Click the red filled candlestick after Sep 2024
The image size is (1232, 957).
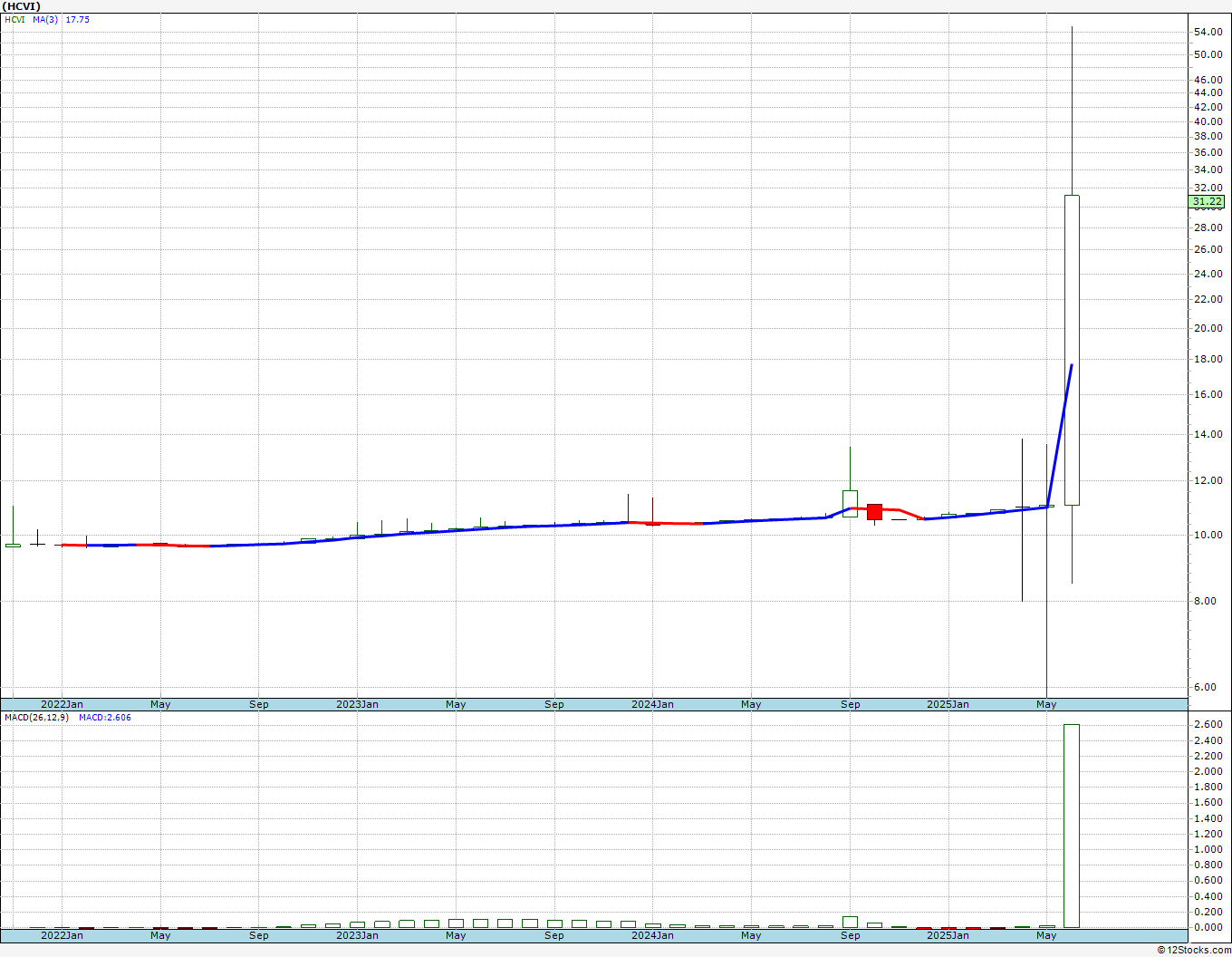pos(874,512)
